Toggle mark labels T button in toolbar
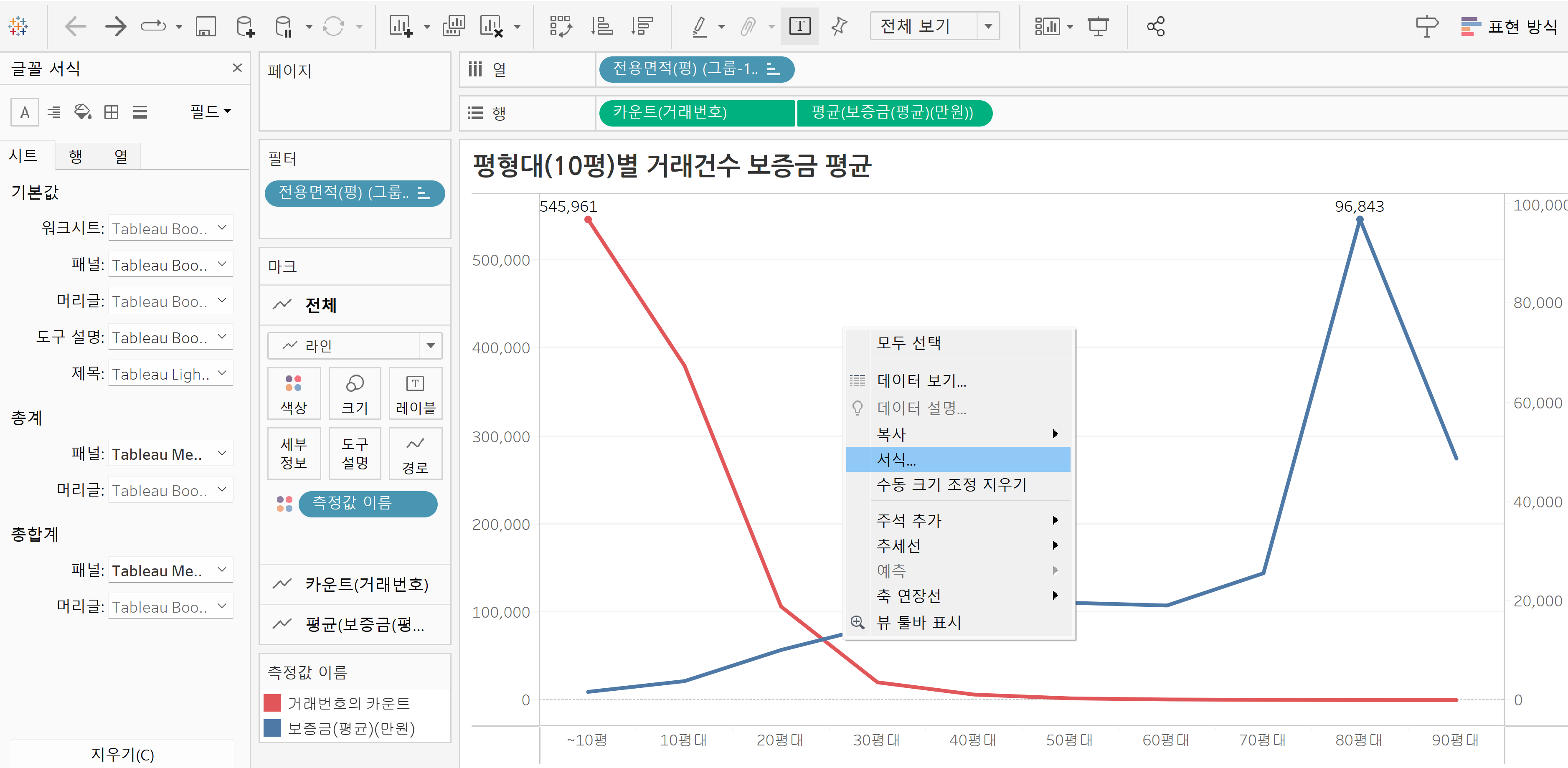The height and width of the screenshot is (768, 1568). [799, 26]
